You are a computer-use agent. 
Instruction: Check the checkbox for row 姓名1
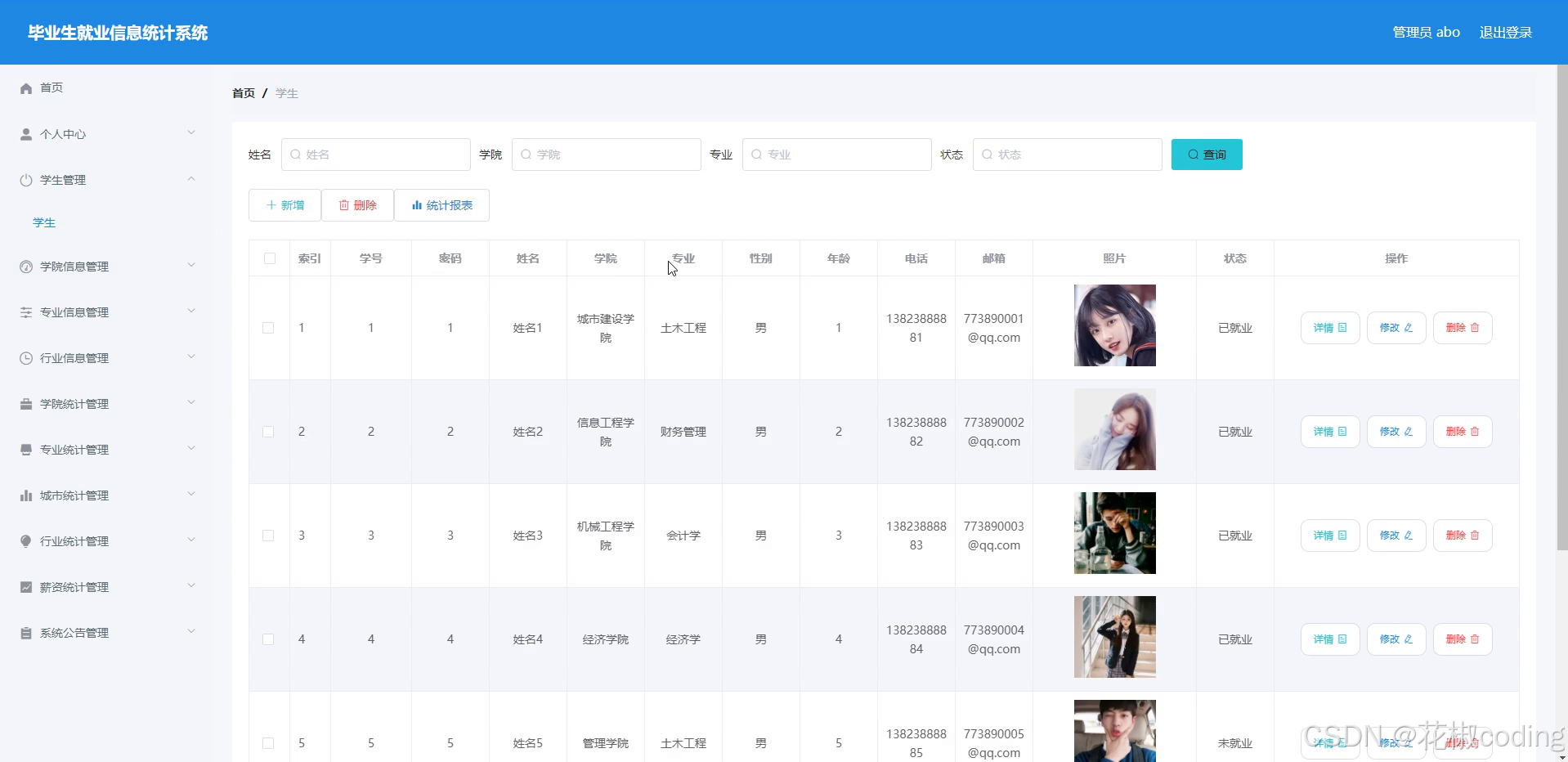[268, 328]
